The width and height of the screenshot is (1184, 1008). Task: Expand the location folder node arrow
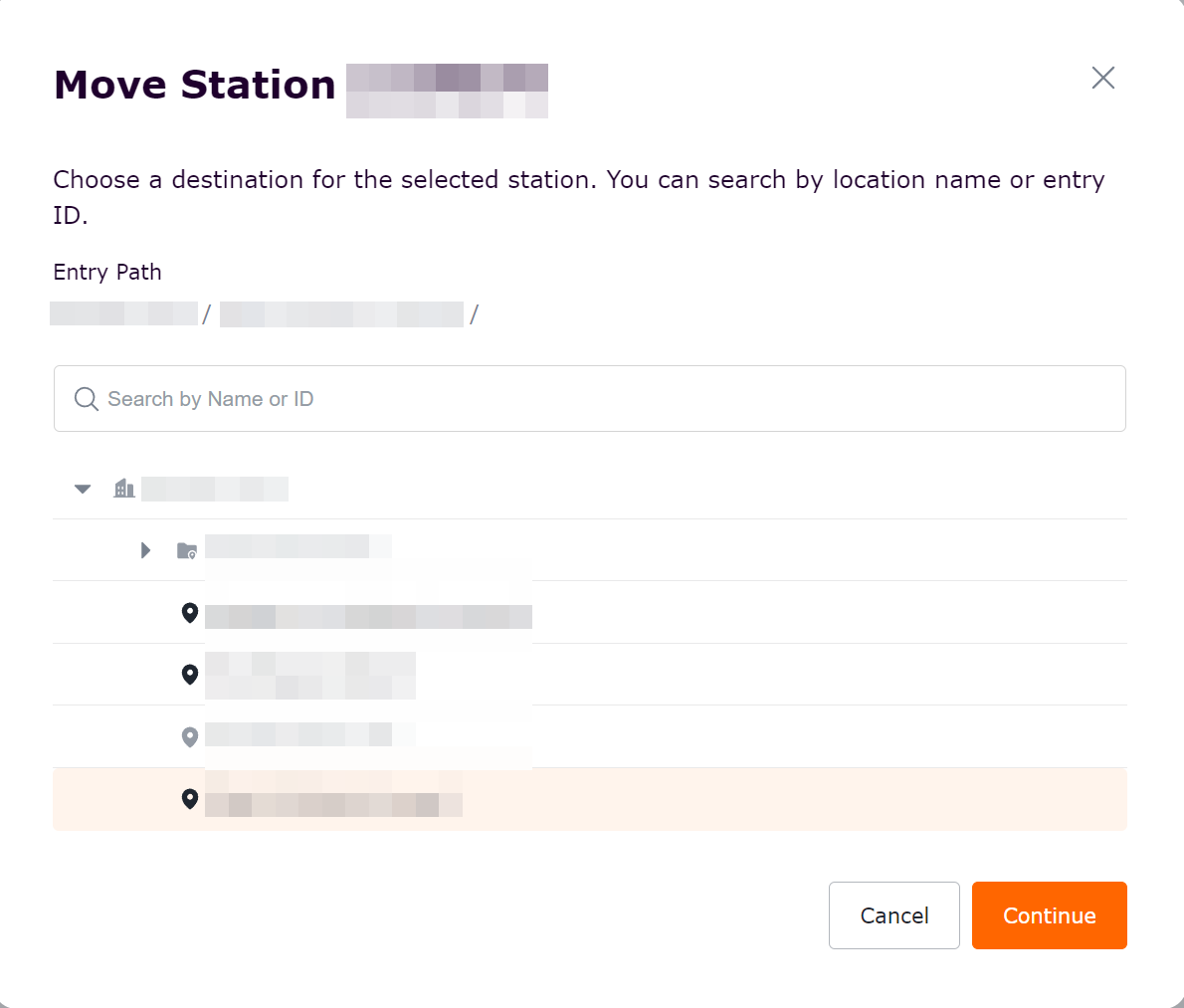(x=146, y=550)
